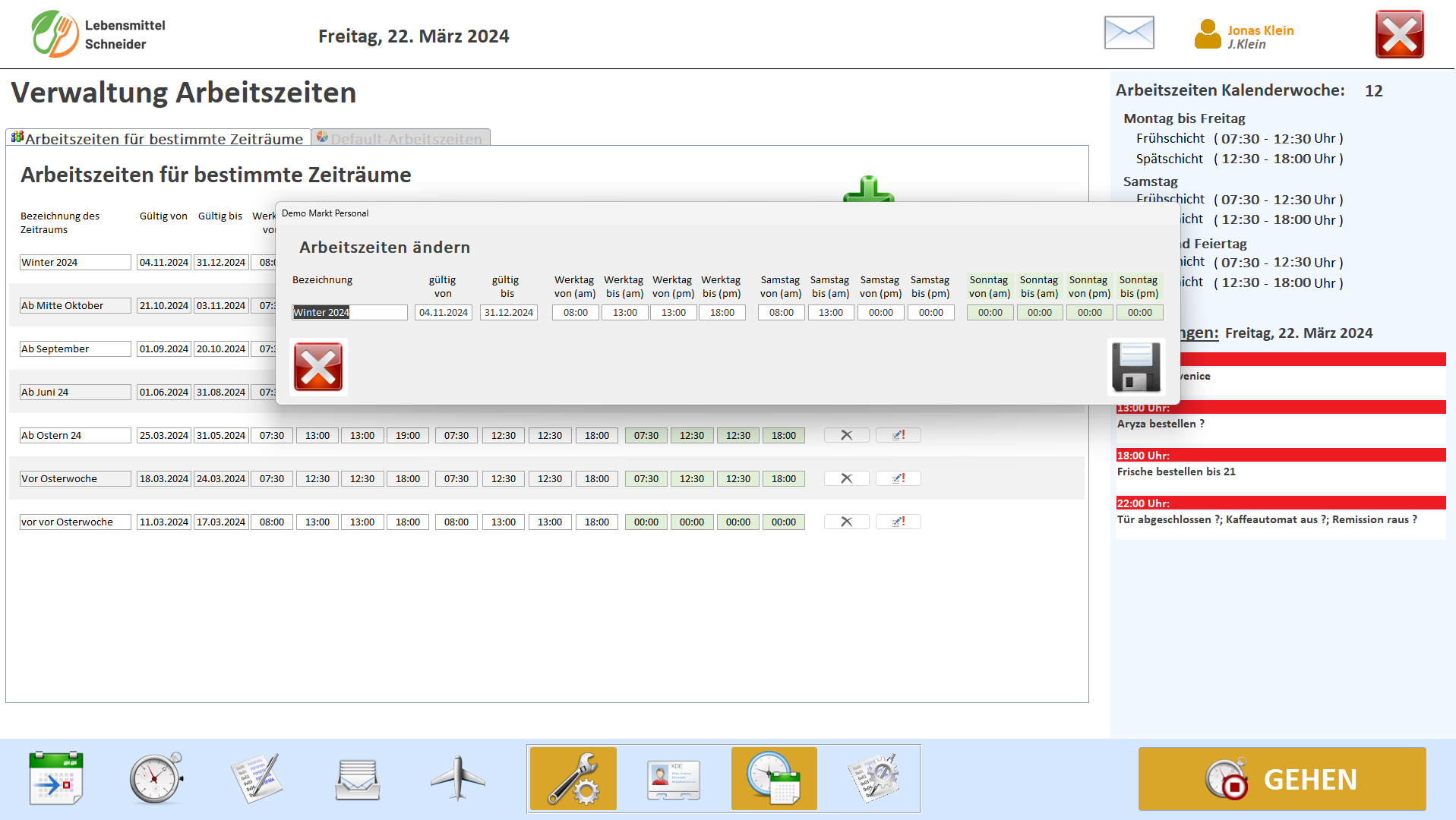This screenshot has width=1456, height=820.
Task: Select Arbeitszeiten für bestimmte Zeiträume tab
Action: click(x=158, y=138)
